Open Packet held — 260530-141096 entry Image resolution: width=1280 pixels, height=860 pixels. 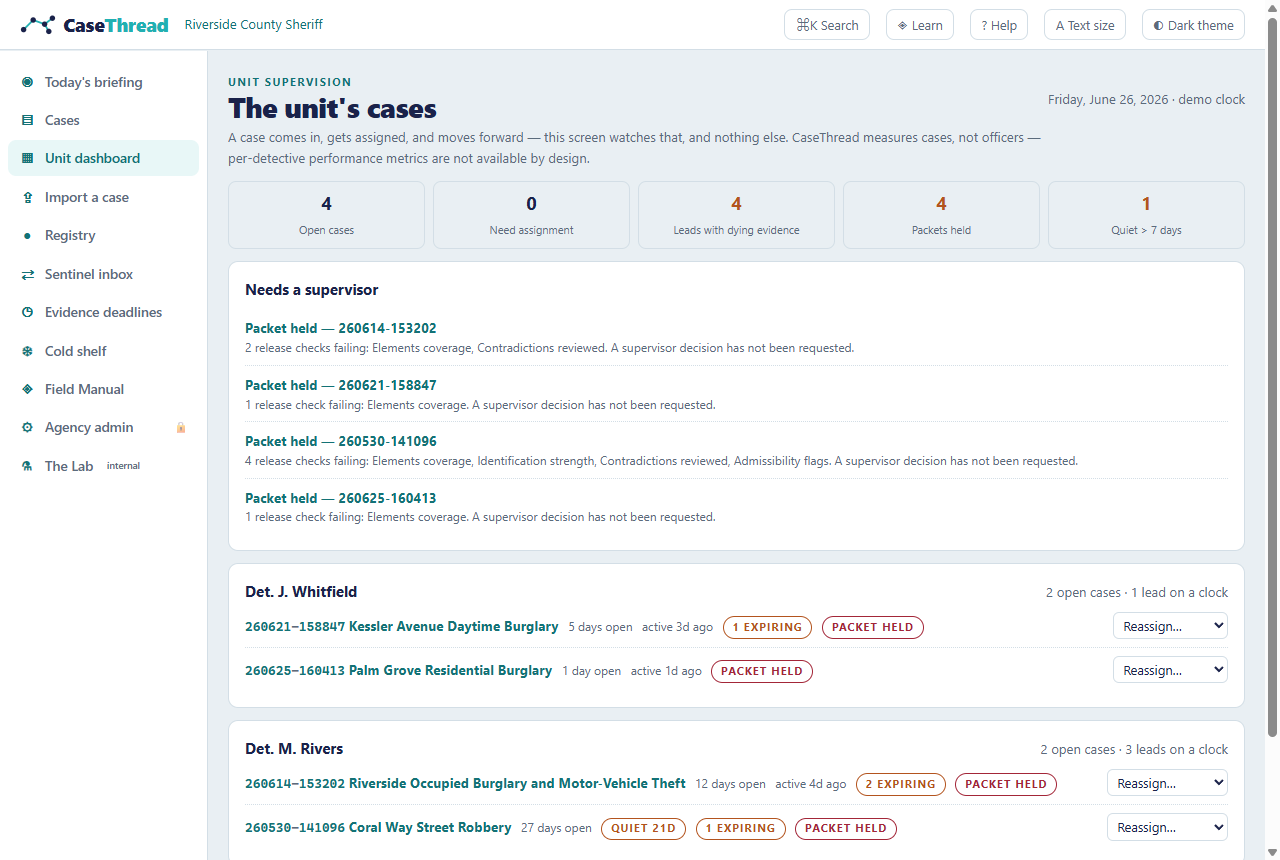pyautogui.click(x=341, y=441)
